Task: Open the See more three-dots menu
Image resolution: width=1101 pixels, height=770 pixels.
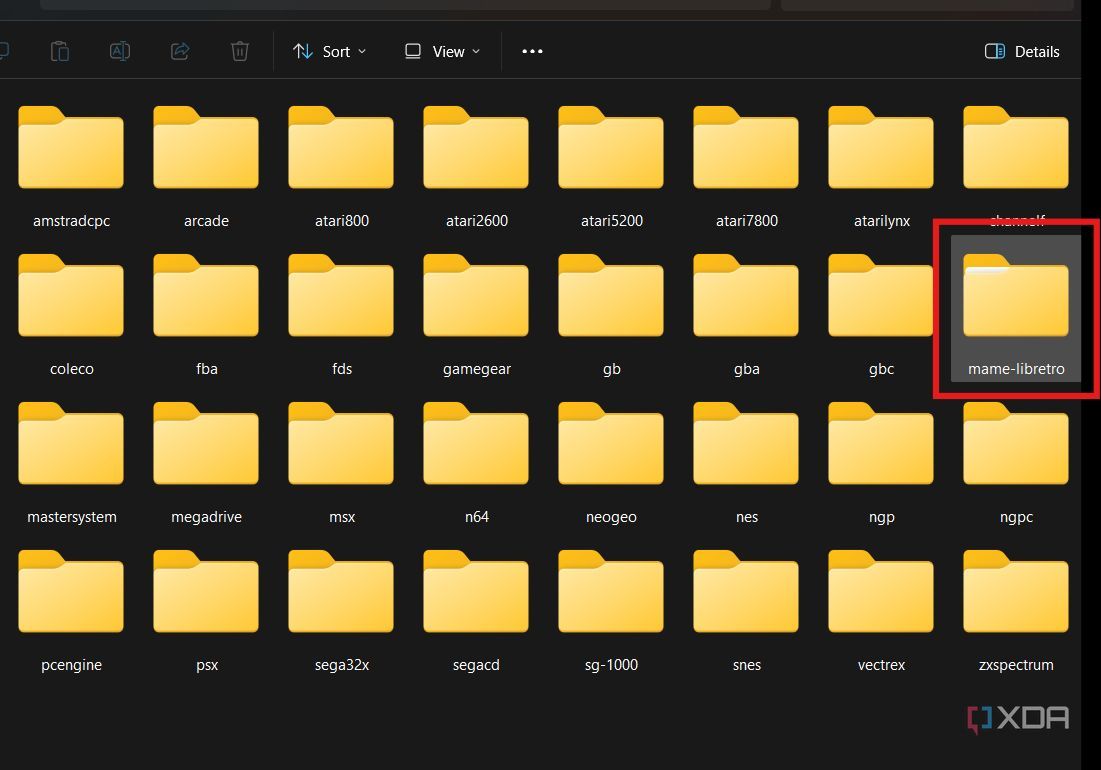Action: tap(532, 51)
